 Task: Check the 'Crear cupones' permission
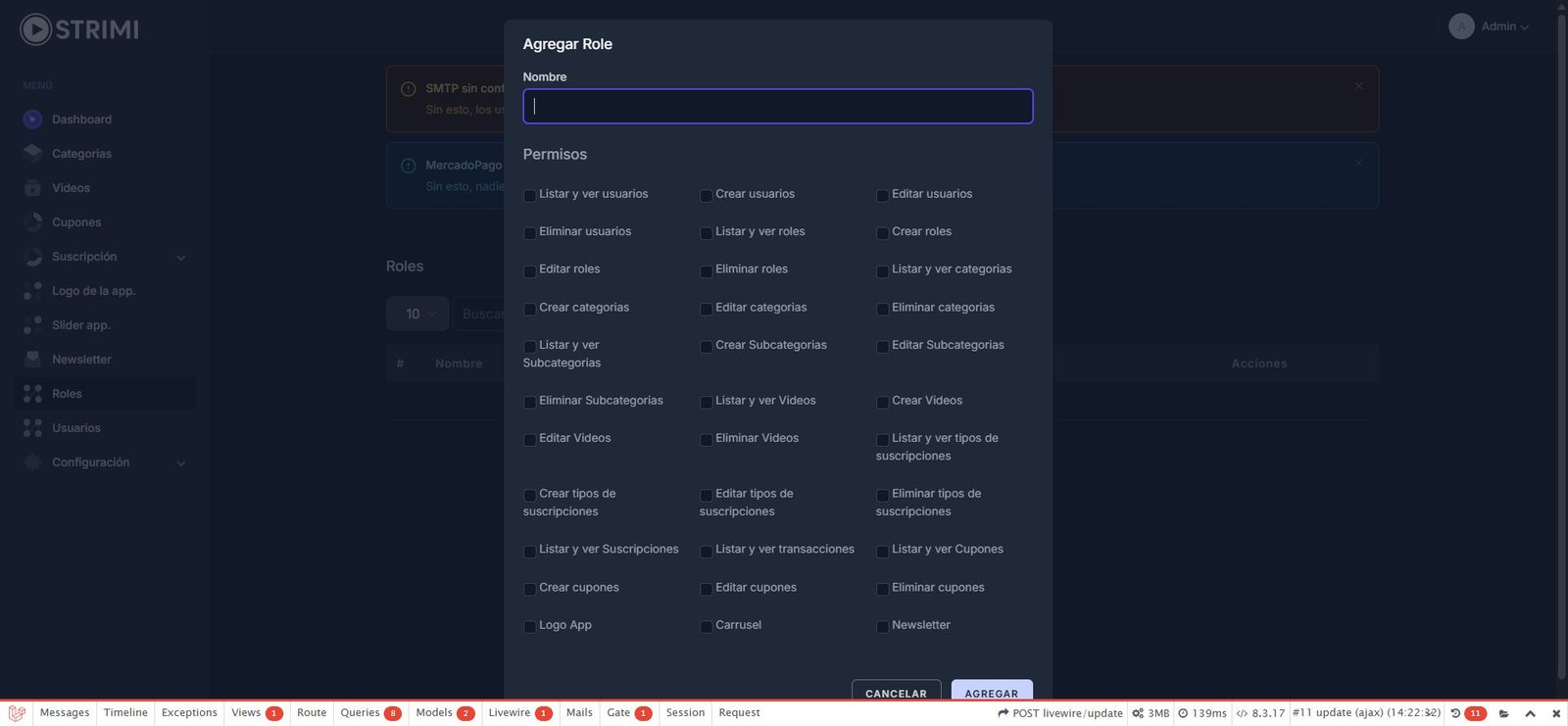coord(529,589)
